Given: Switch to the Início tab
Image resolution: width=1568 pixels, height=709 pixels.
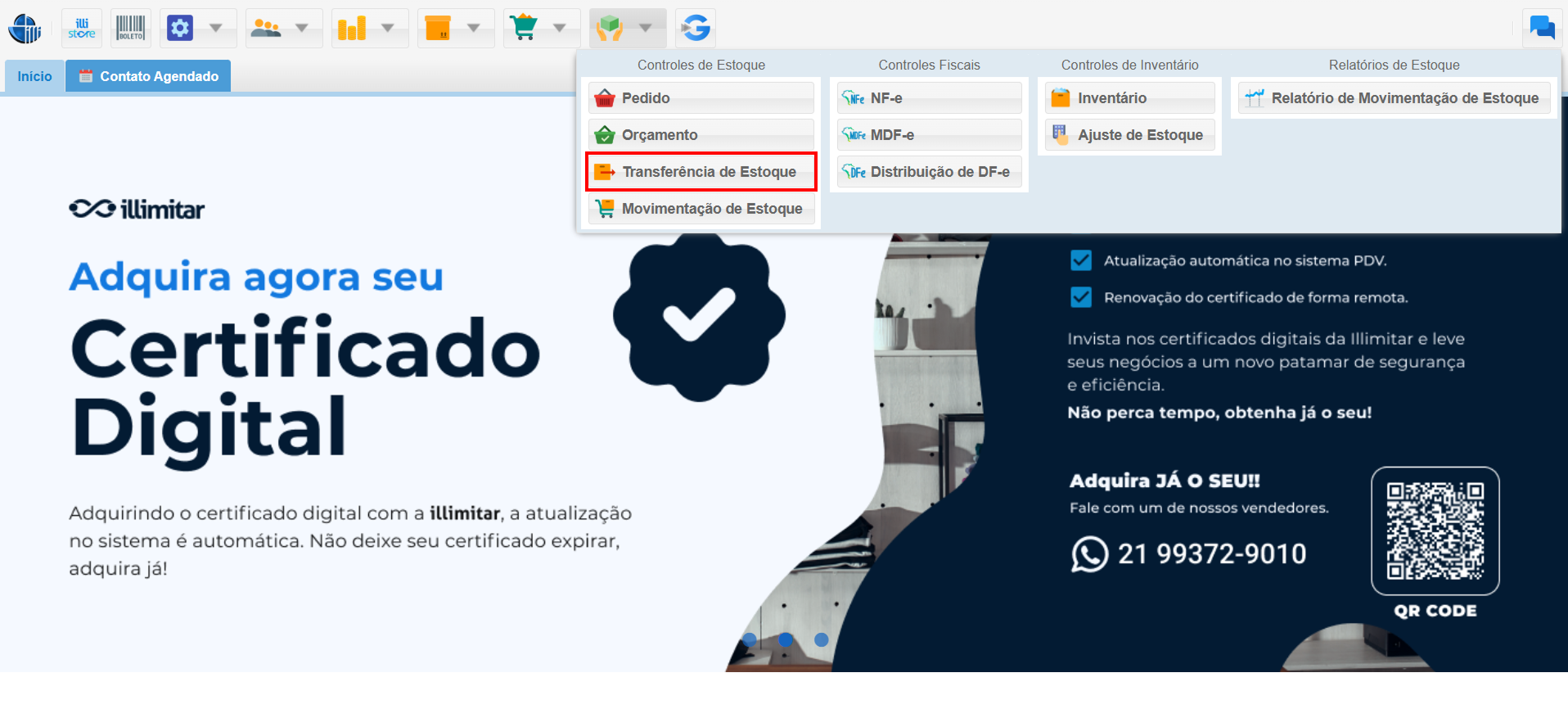Looking at the screenshot, I should 34,76.
